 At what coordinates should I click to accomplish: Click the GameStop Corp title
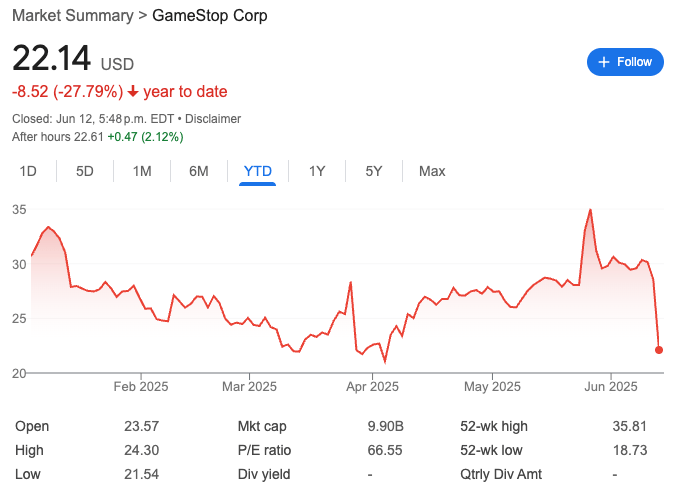pyautogui.click(x=210, y=15)
